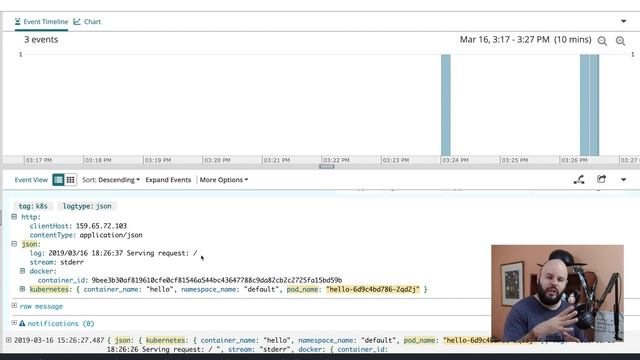Click the namespace_name field in the kubernetes row
This screenshot has width=640, height=360.
[209, 289]
